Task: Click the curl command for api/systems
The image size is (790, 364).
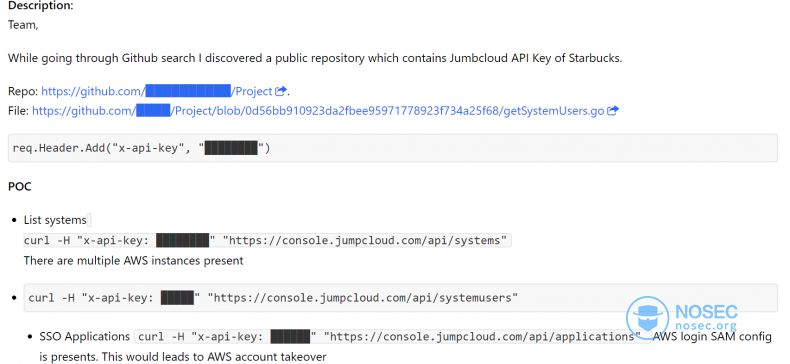Action: tap(268, 240)
